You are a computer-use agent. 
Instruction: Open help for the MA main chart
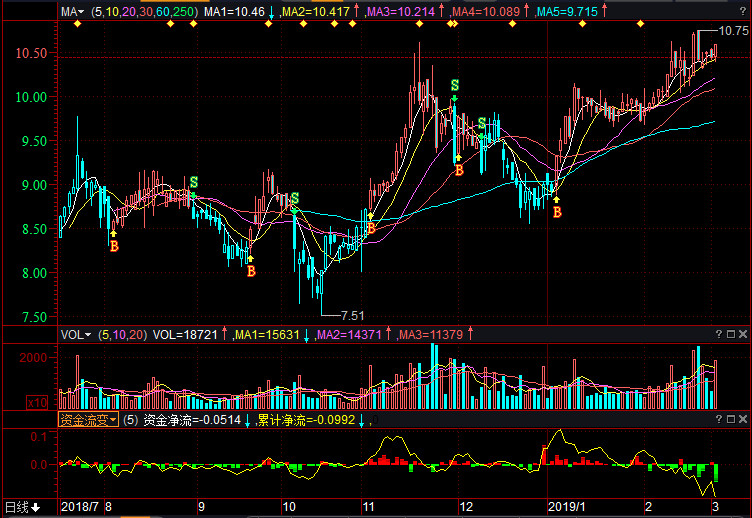click(x=743, y=11)
